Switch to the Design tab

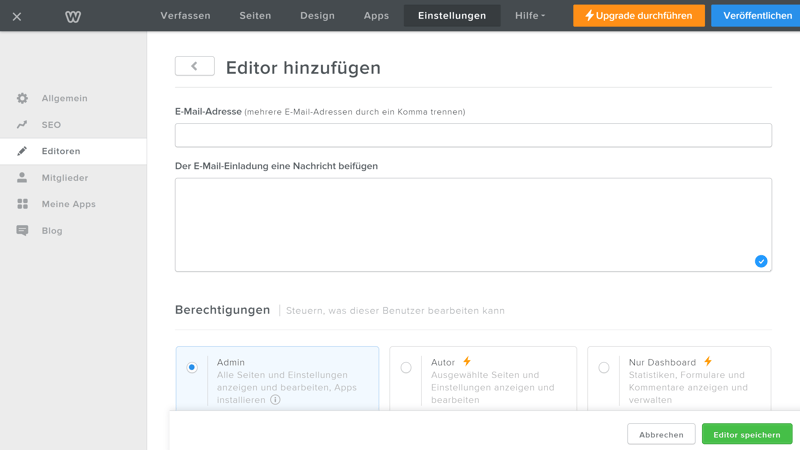pos(317,16)
